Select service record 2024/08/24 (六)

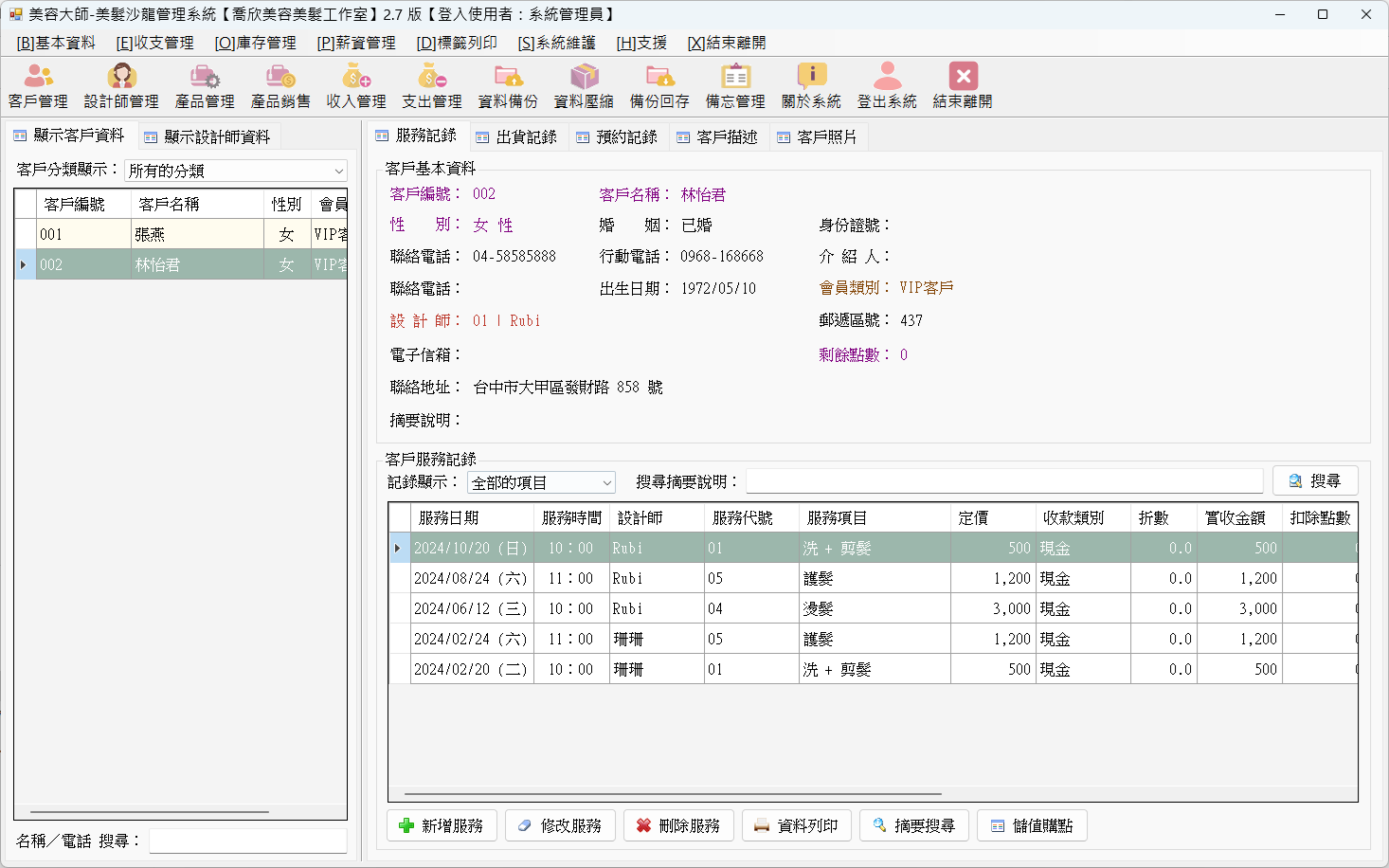[x=873, y=578]
